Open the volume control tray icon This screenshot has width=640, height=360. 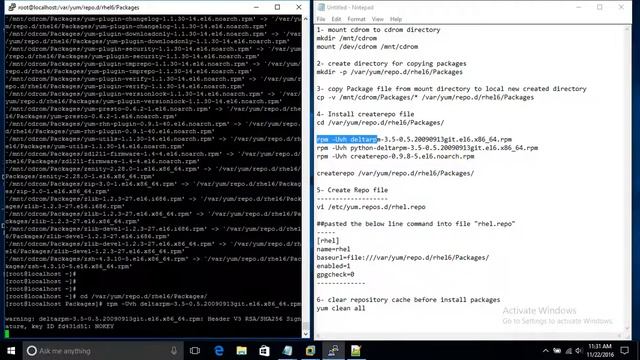pos(579,351)
